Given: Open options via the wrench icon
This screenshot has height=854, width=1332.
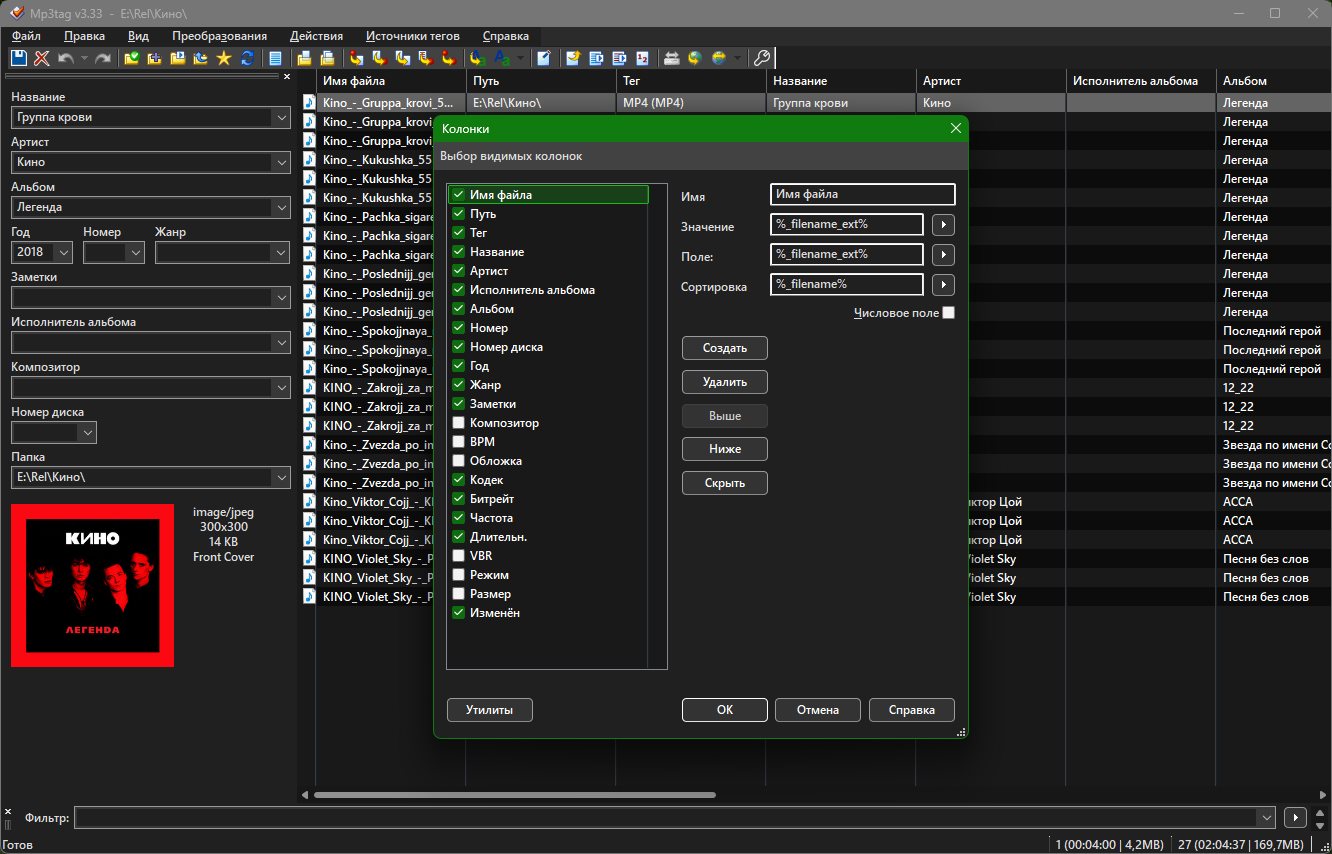Looking at the screenshot, I should pyautogui.click(x=761, y=58).
